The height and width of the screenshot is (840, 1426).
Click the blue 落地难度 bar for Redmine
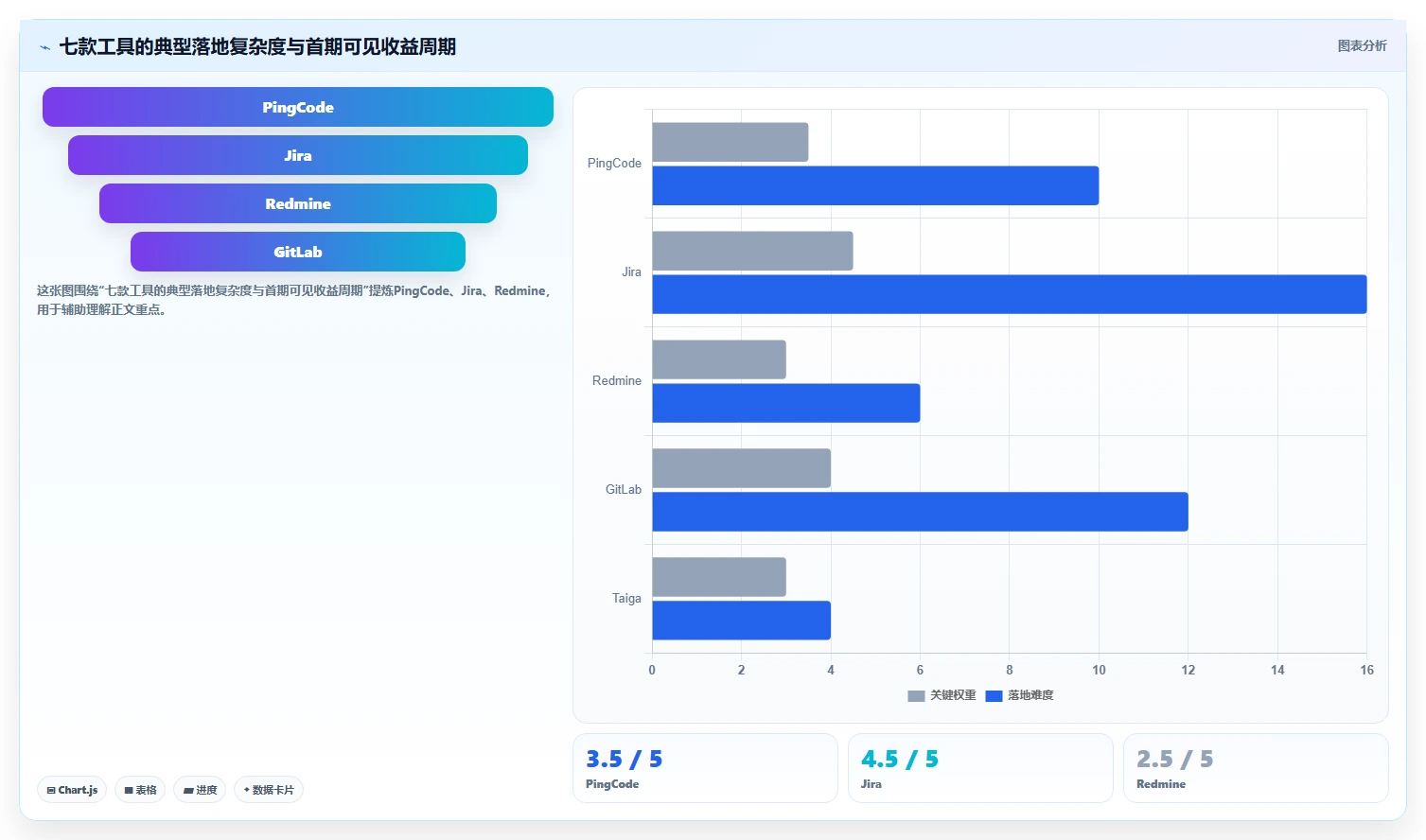(786, 403)
